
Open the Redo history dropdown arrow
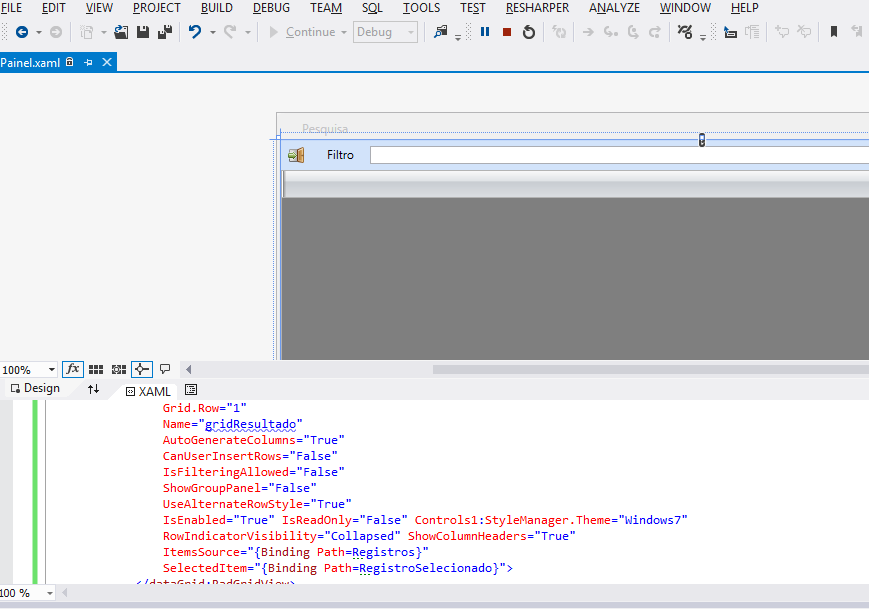click(248, 32)
